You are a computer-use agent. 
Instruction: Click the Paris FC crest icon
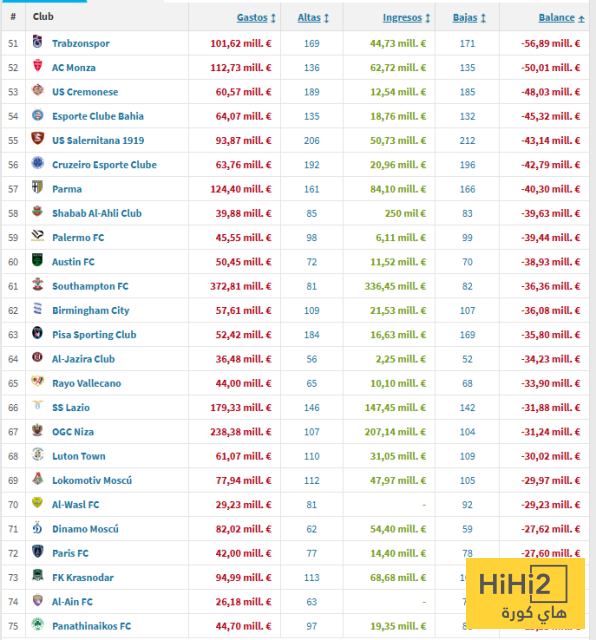point(38,551)
